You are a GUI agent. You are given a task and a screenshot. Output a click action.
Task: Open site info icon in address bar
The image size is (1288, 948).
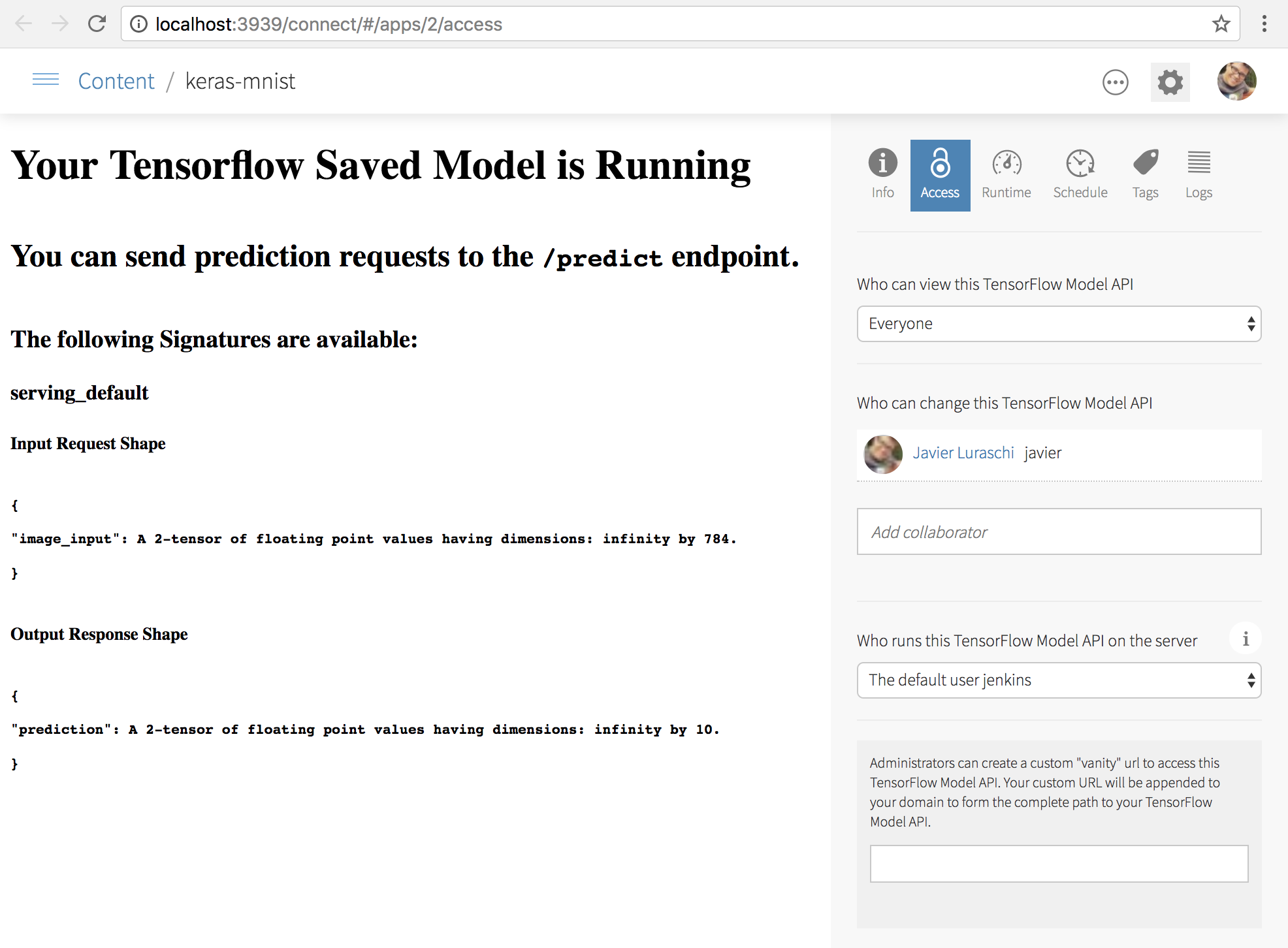138,24
